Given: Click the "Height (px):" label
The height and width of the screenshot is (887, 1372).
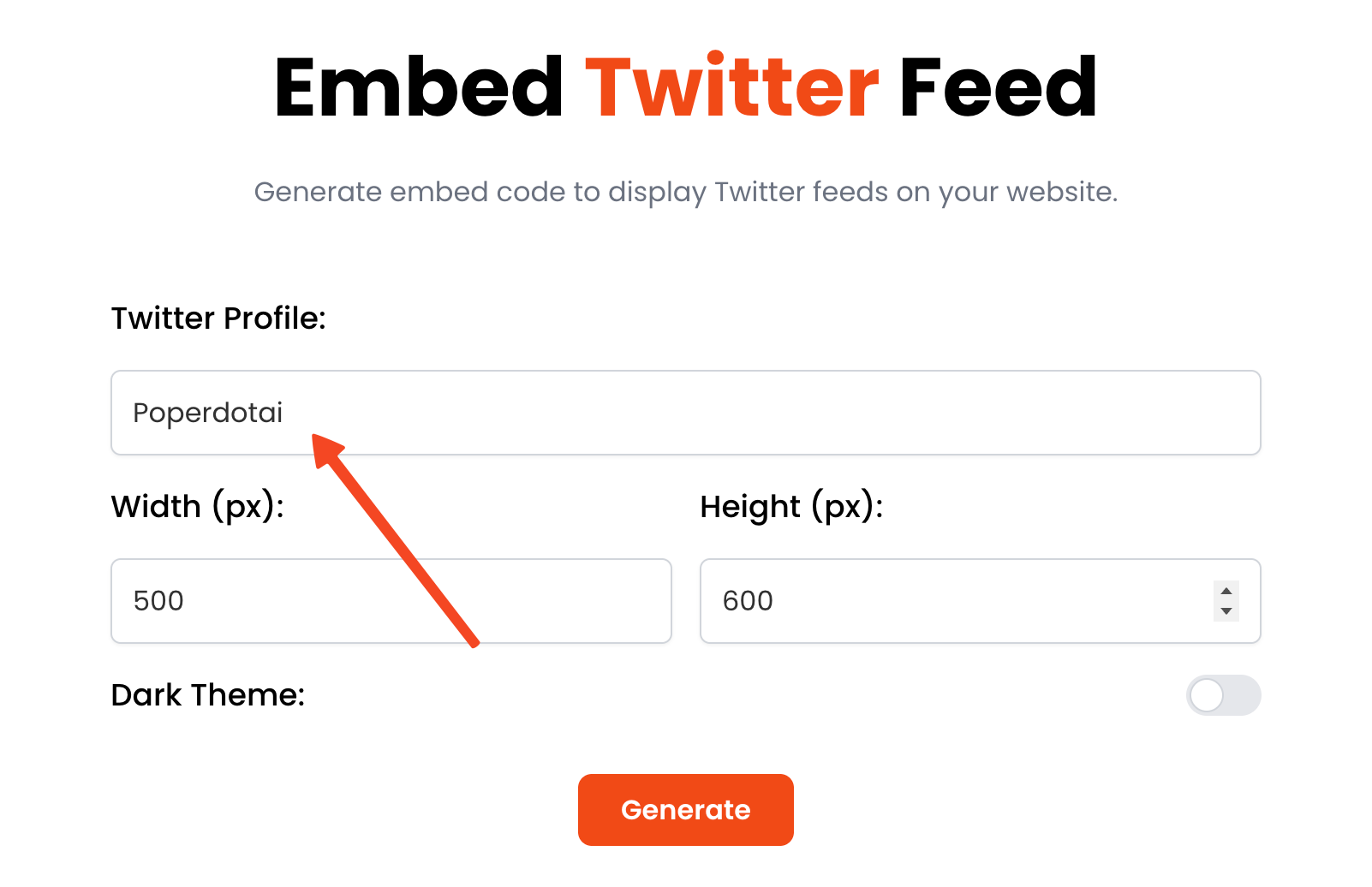Looking at the screenshot, I should (791, 507).
